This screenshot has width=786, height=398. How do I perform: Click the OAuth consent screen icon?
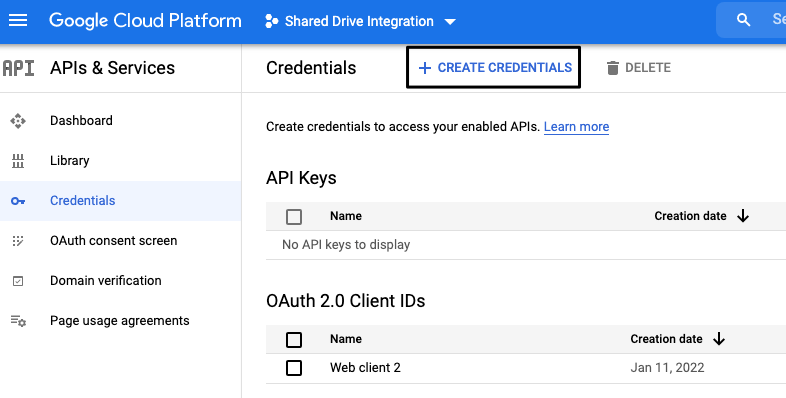tap(18, 241)
